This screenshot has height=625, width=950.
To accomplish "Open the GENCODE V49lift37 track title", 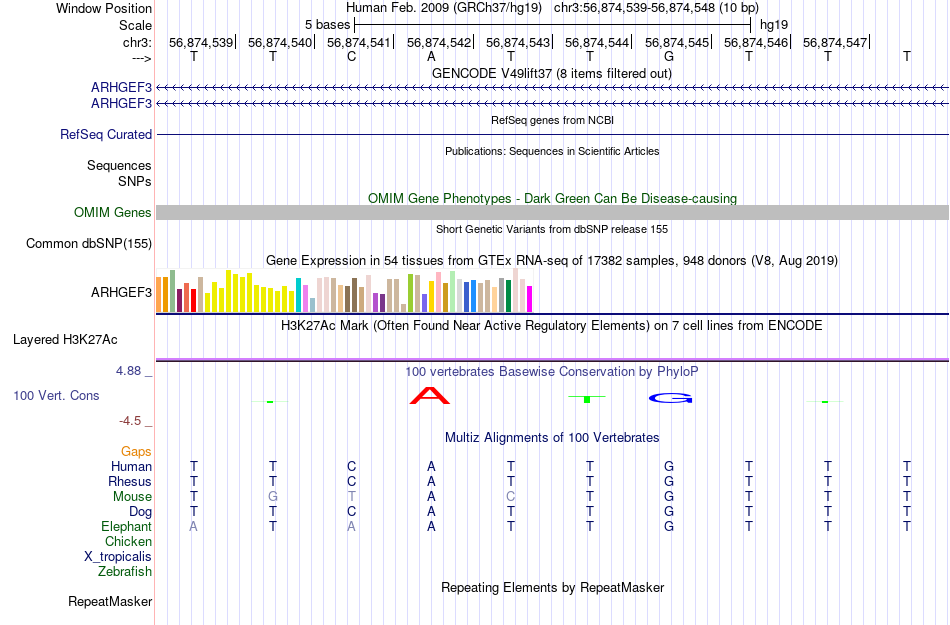I will (551, 73).
